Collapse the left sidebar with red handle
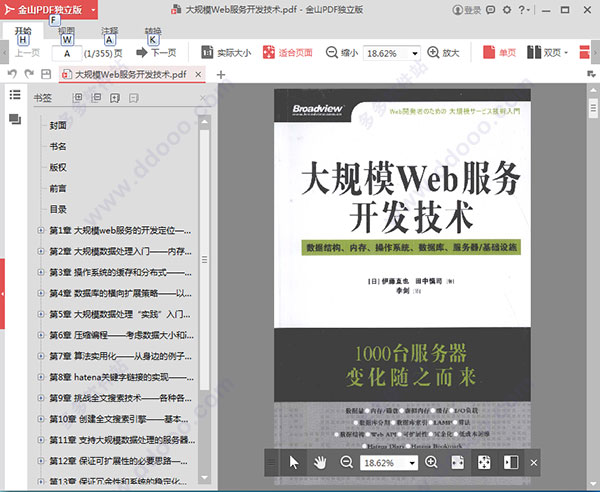 pyautogui.click(x=2, y=294)
